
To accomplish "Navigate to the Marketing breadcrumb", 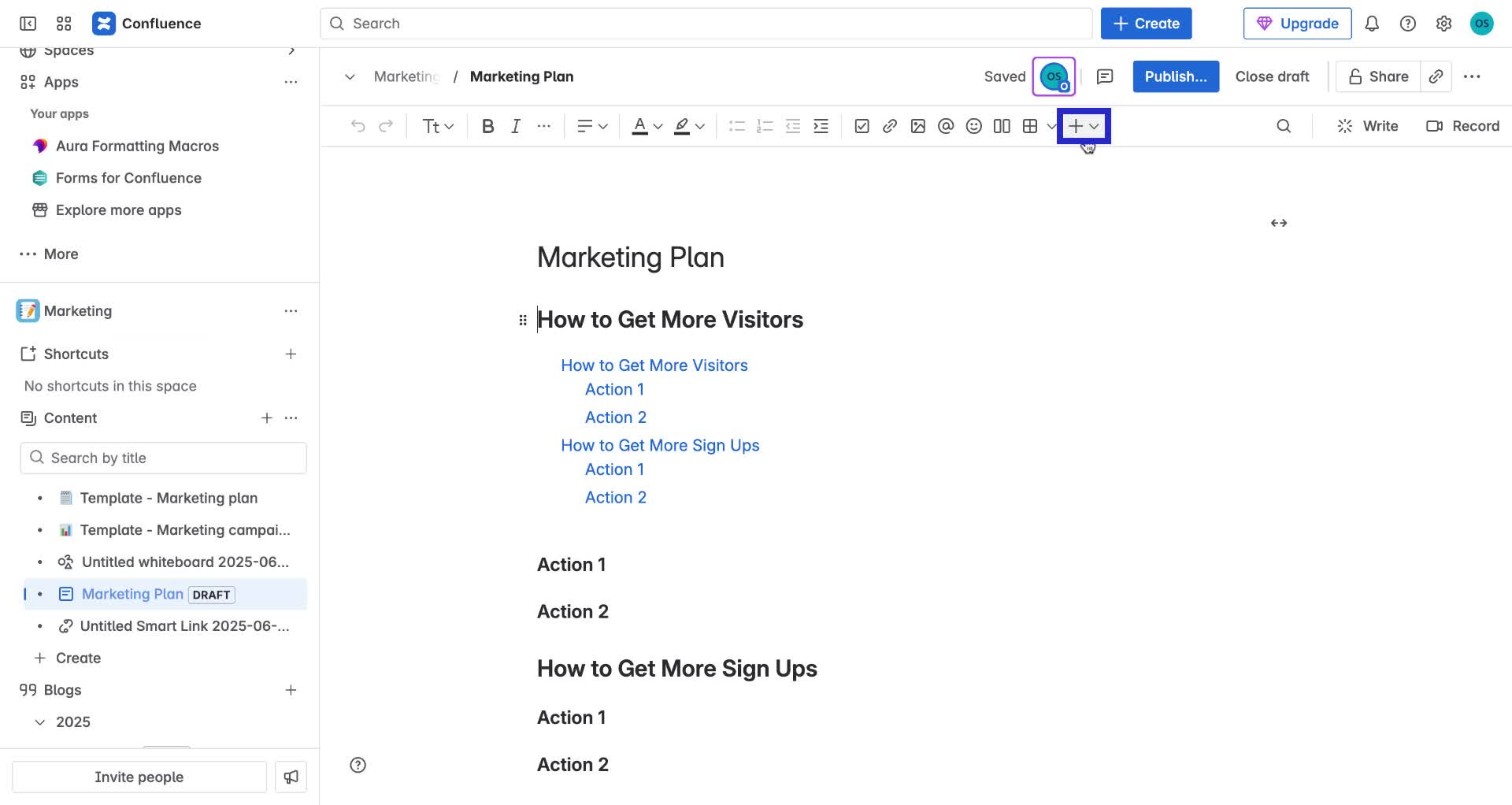I will pos(406,76).
